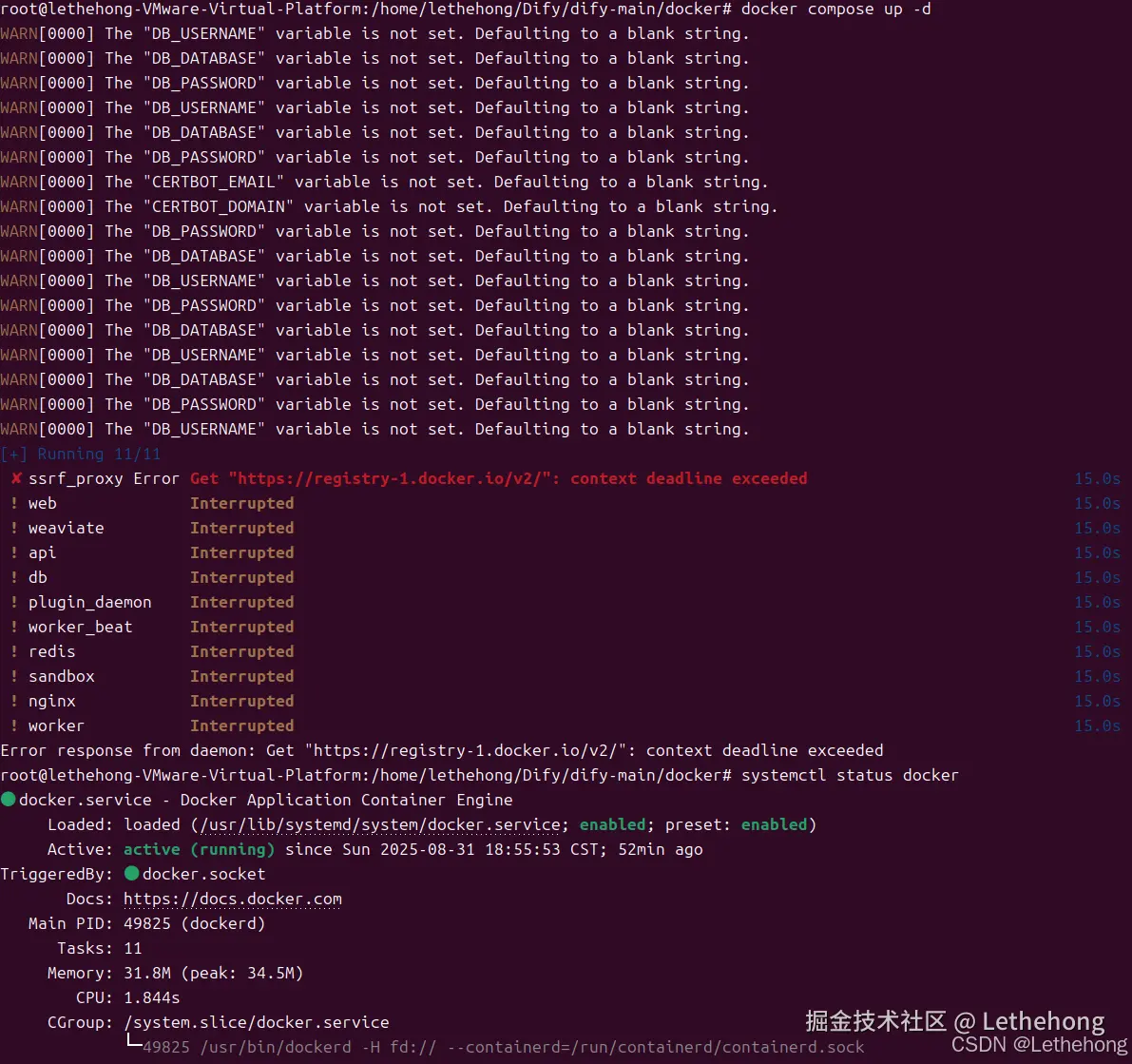Viewport: 1132px width, 1064px height.
Task: Click the exclamation mark beside nginx
Action: pyautogui.click(x=14, y=701)
